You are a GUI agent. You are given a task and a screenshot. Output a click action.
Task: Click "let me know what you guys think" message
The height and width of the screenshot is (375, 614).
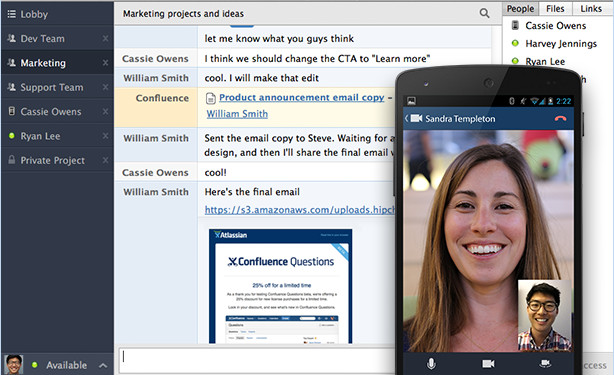(x=279, y=38)
